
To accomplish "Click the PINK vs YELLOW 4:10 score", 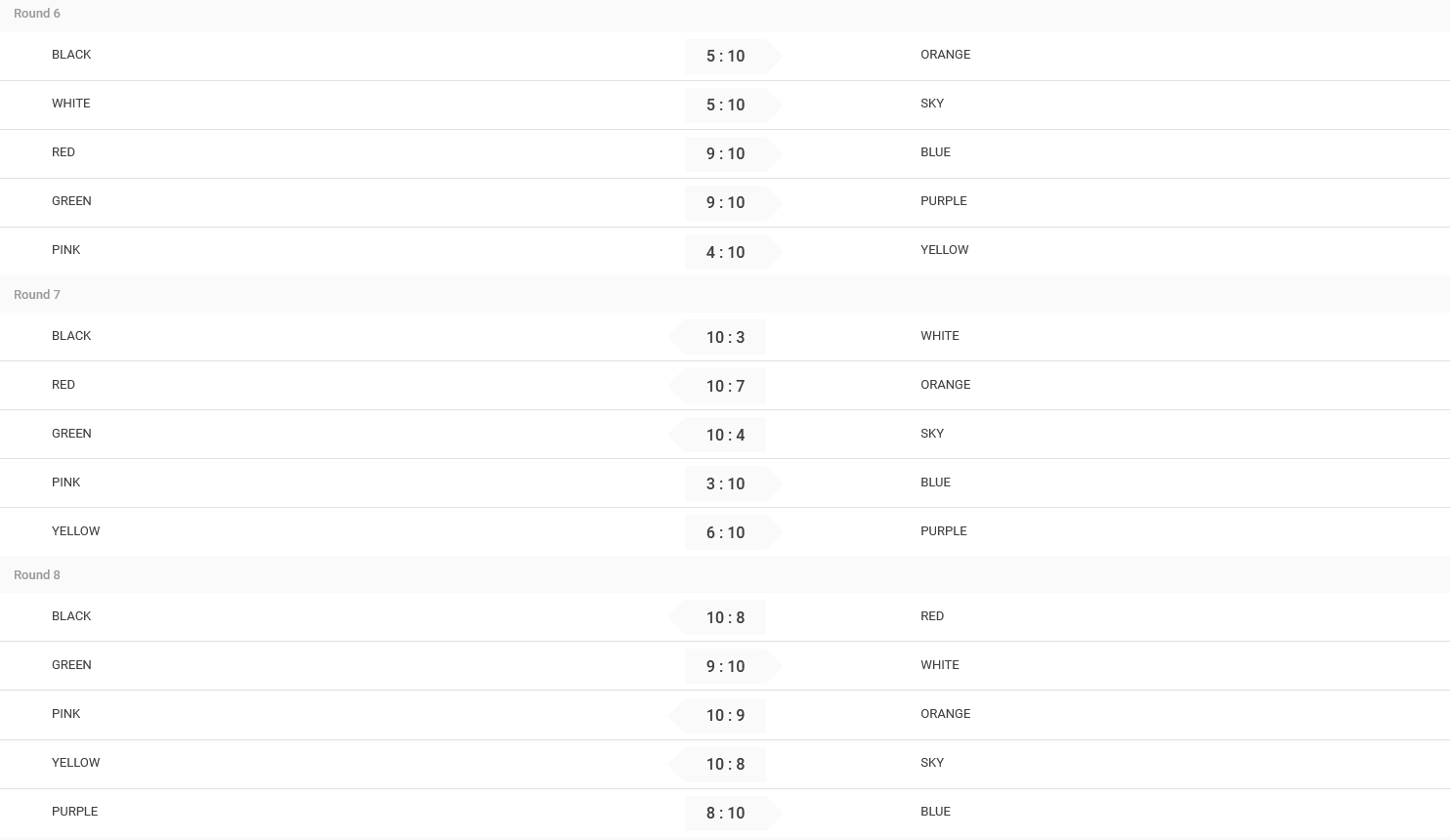I will [x=725, y=252].
